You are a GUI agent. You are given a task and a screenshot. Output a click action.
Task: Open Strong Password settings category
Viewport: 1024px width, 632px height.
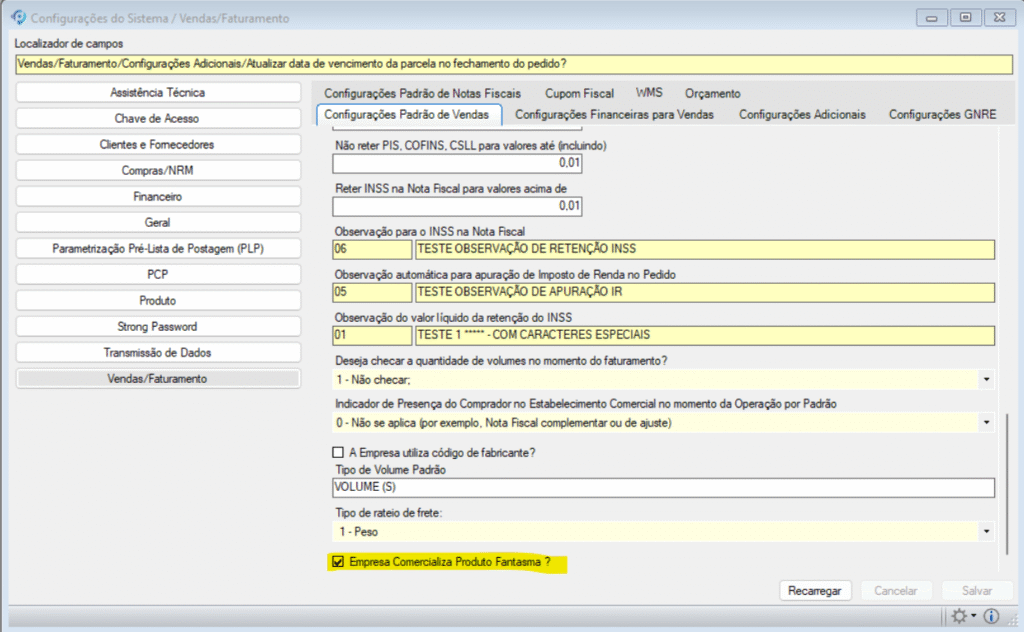[158, 327]
